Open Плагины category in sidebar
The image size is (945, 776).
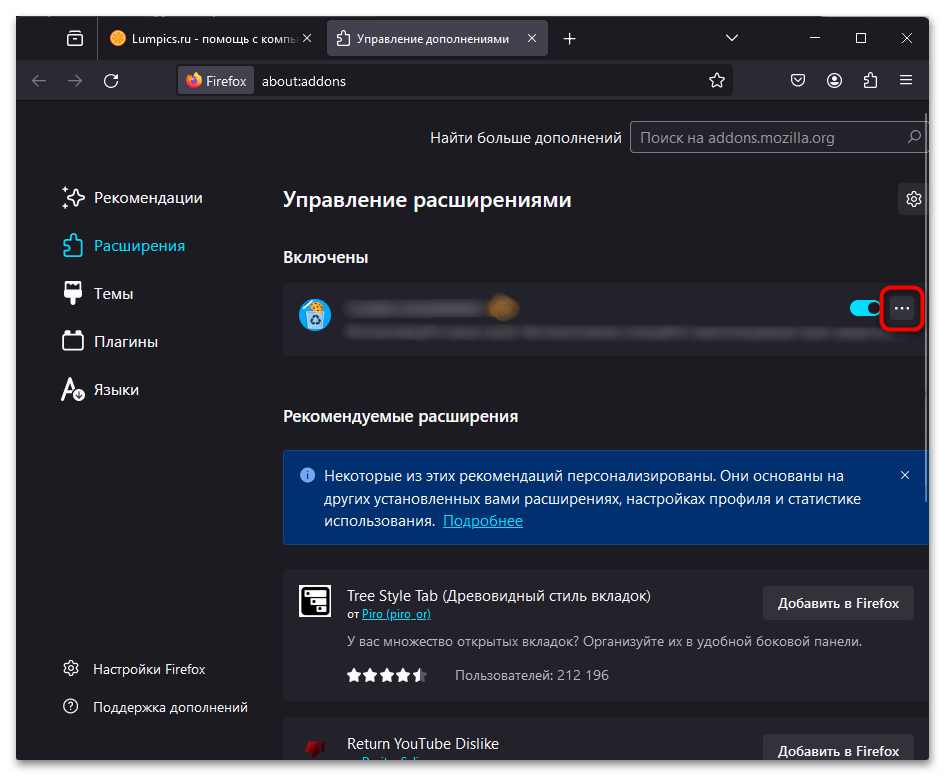[x=110, y=342]
